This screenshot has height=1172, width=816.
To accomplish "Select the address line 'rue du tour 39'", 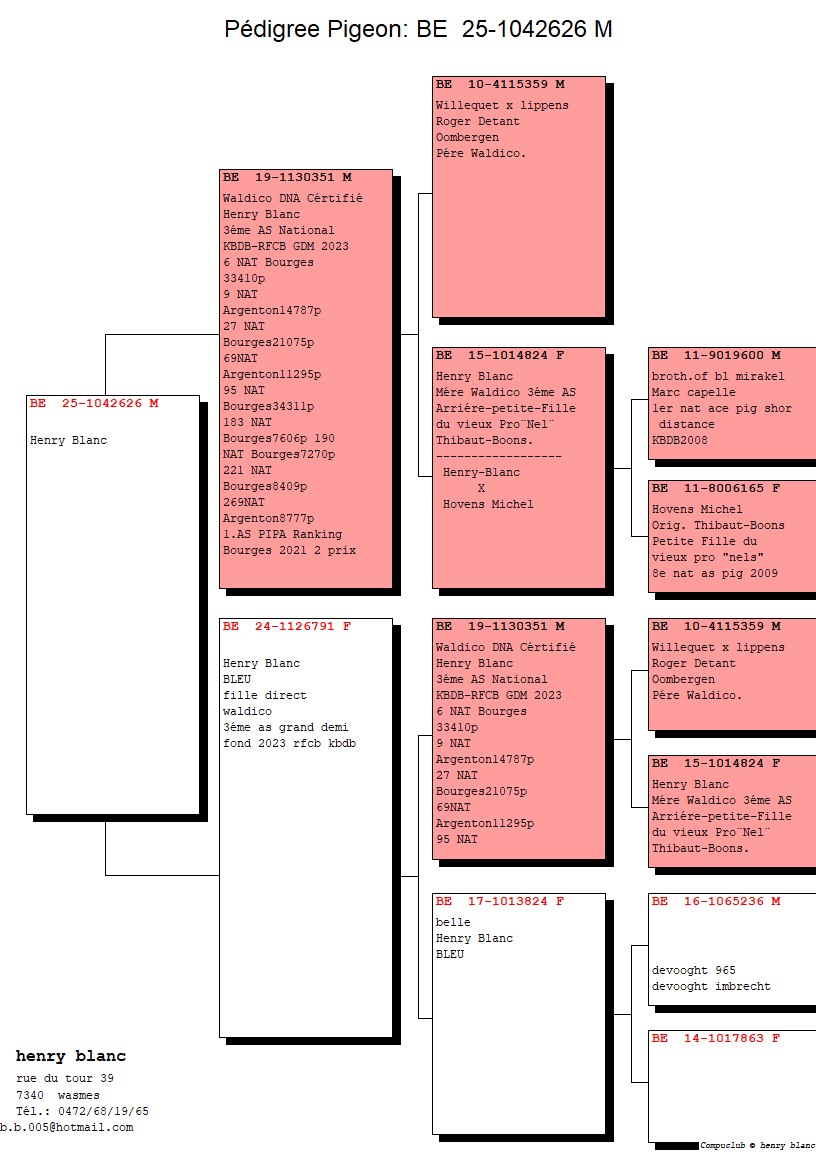I will [x=65, y=1078].
